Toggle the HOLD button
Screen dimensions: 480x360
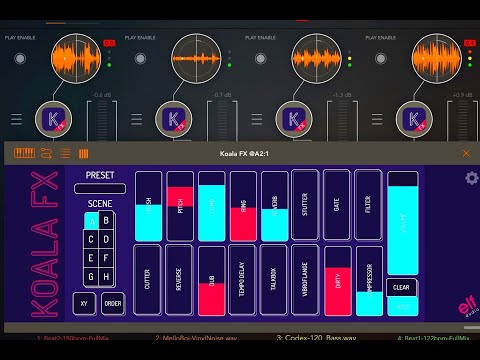[x=403, y=307]
